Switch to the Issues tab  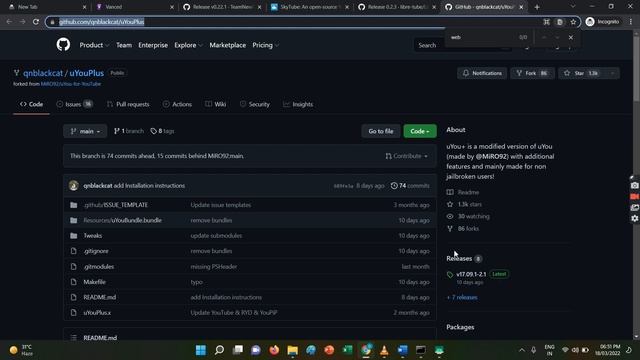74,104
